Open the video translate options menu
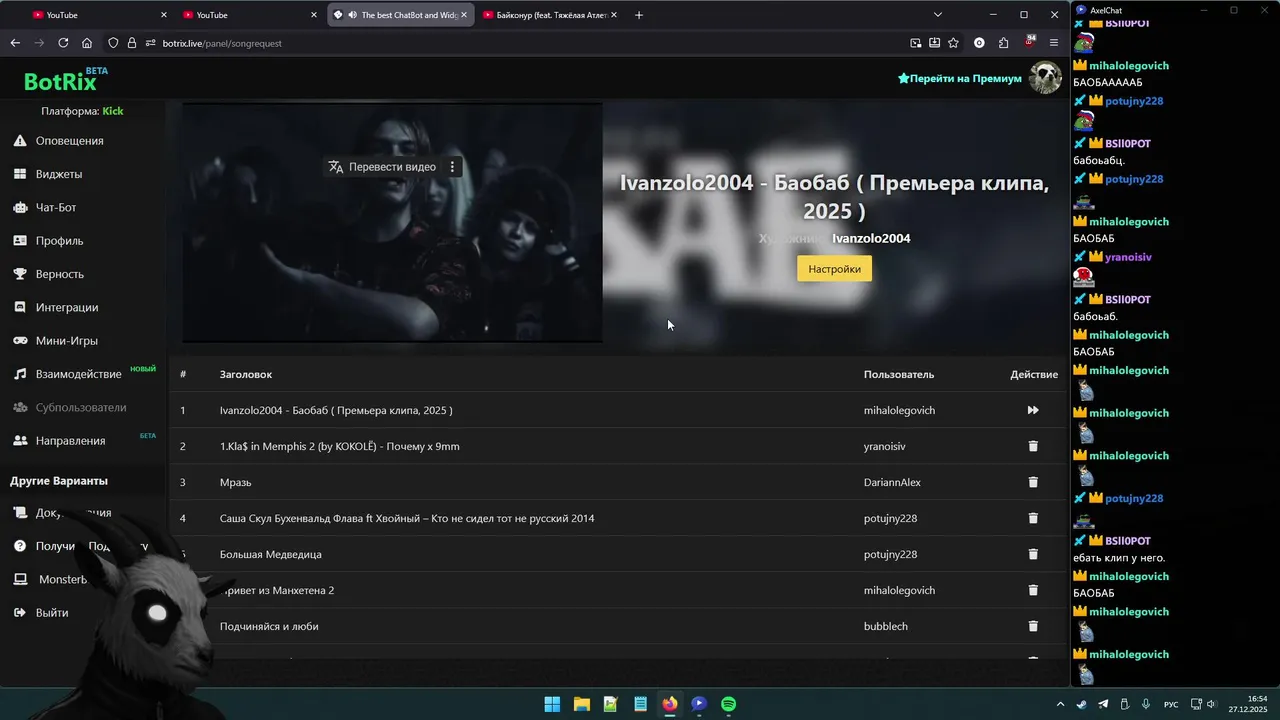 452,167
